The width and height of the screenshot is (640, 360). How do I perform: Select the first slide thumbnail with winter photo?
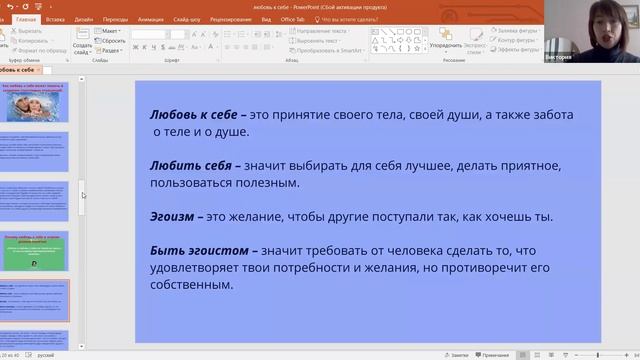point(34,102)
